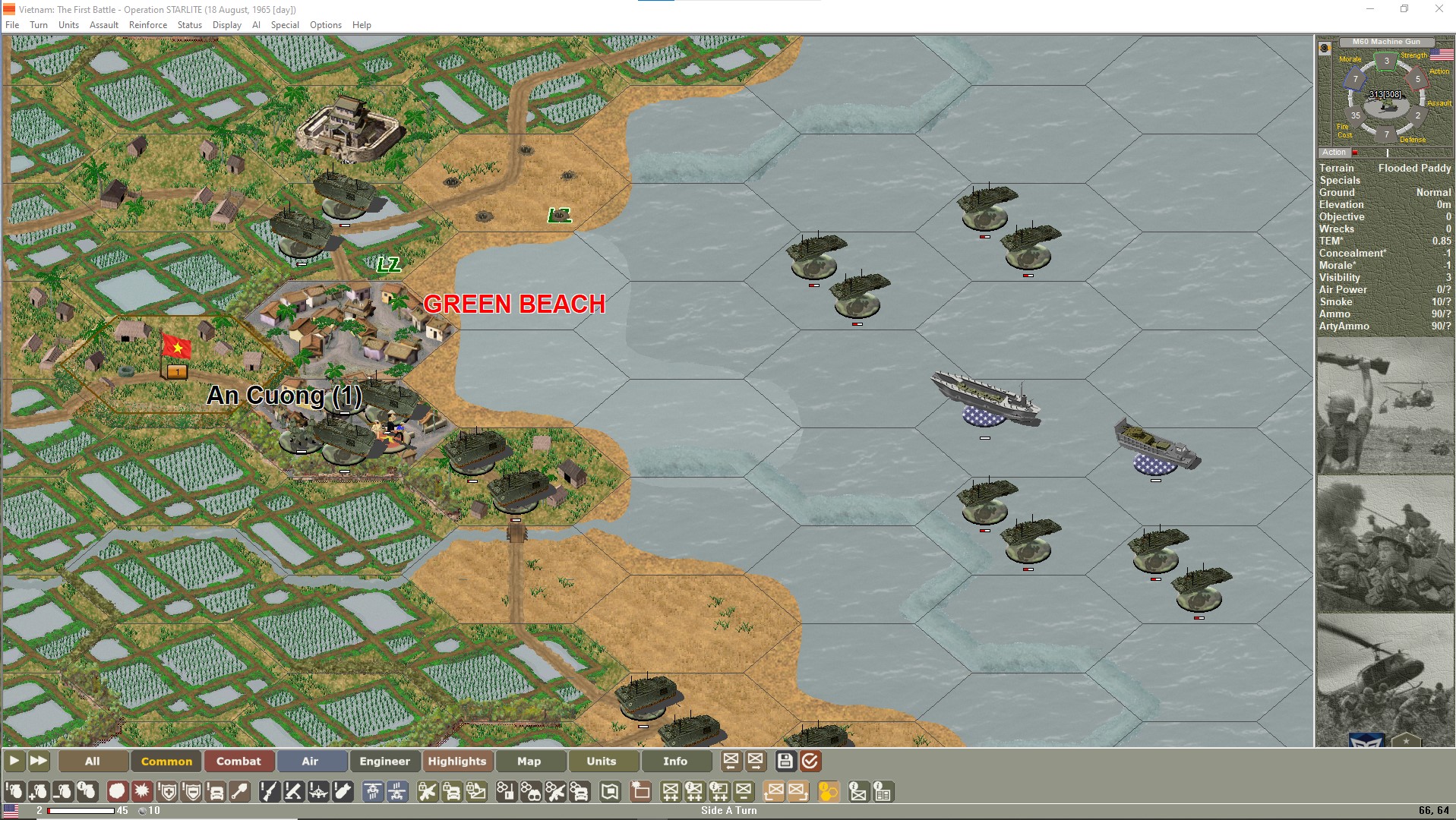Open the Highlights toolbar tab
This screenshot has width=1456, height=820.
click(457, 761)
